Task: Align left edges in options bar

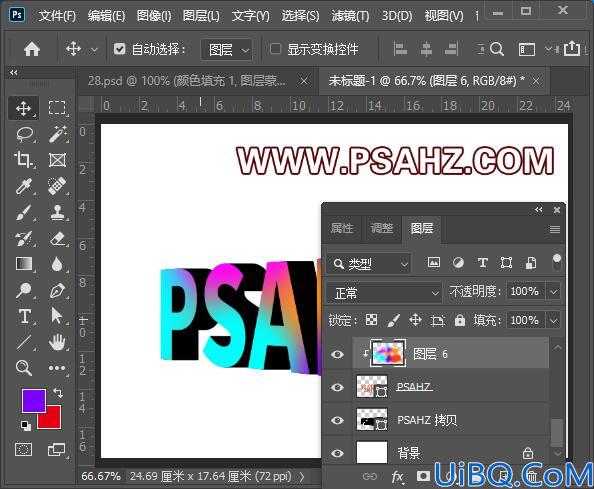Action: coord(400,49)
